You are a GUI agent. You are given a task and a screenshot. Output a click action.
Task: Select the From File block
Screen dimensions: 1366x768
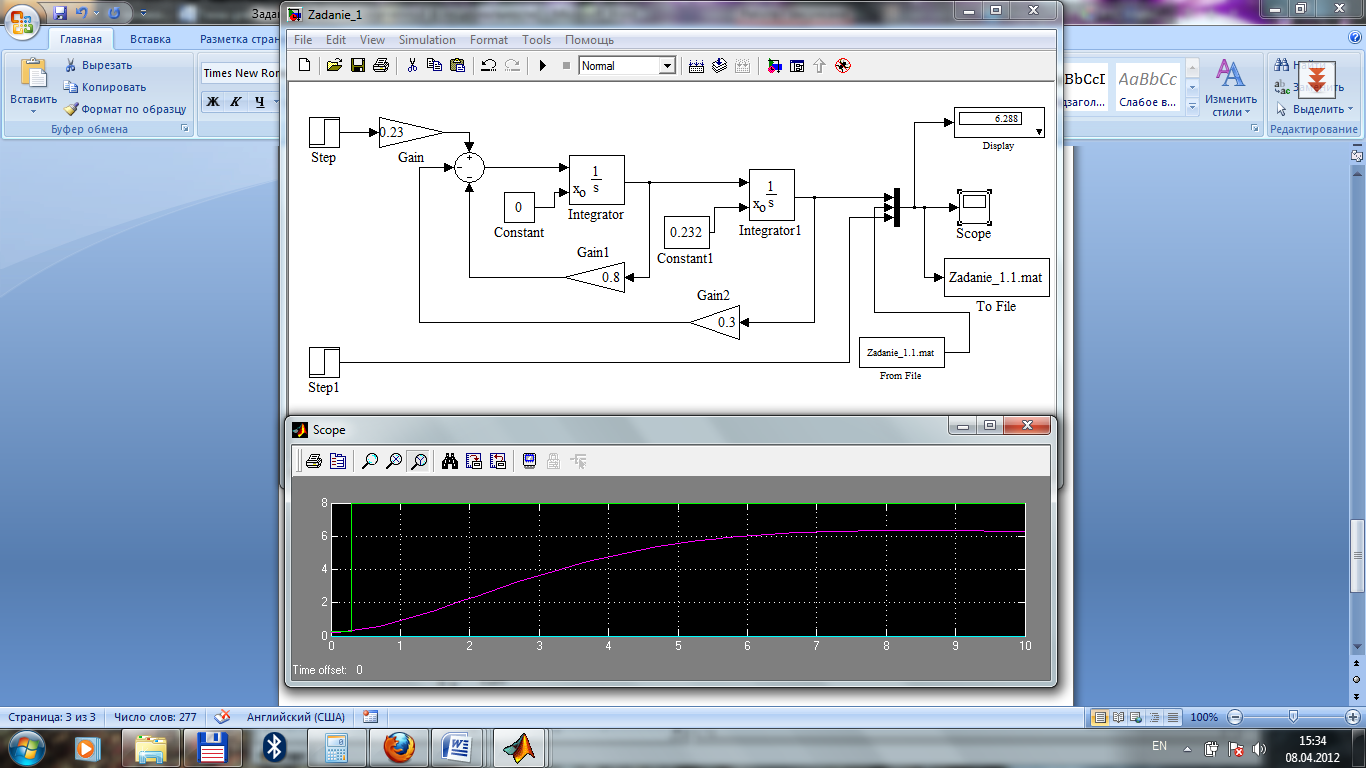tap(901, 352)
